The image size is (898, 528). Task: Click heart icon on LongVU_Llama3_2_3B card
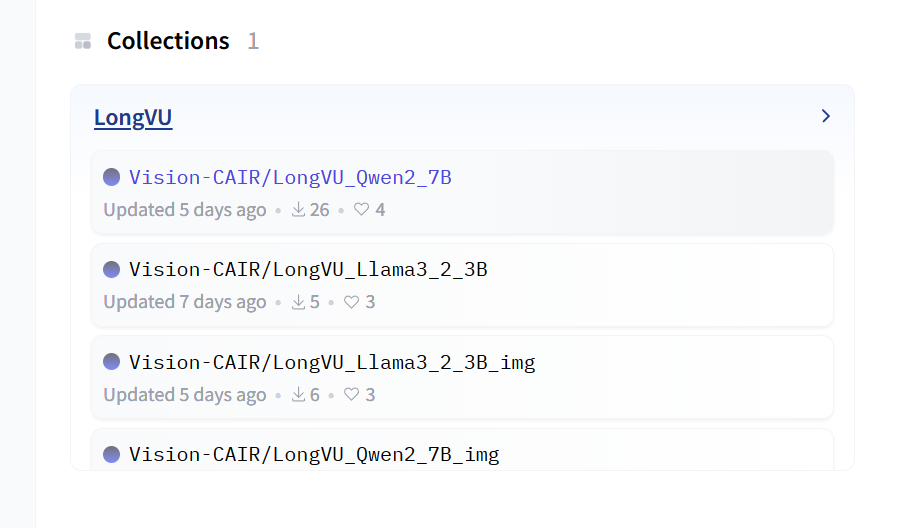352,302
